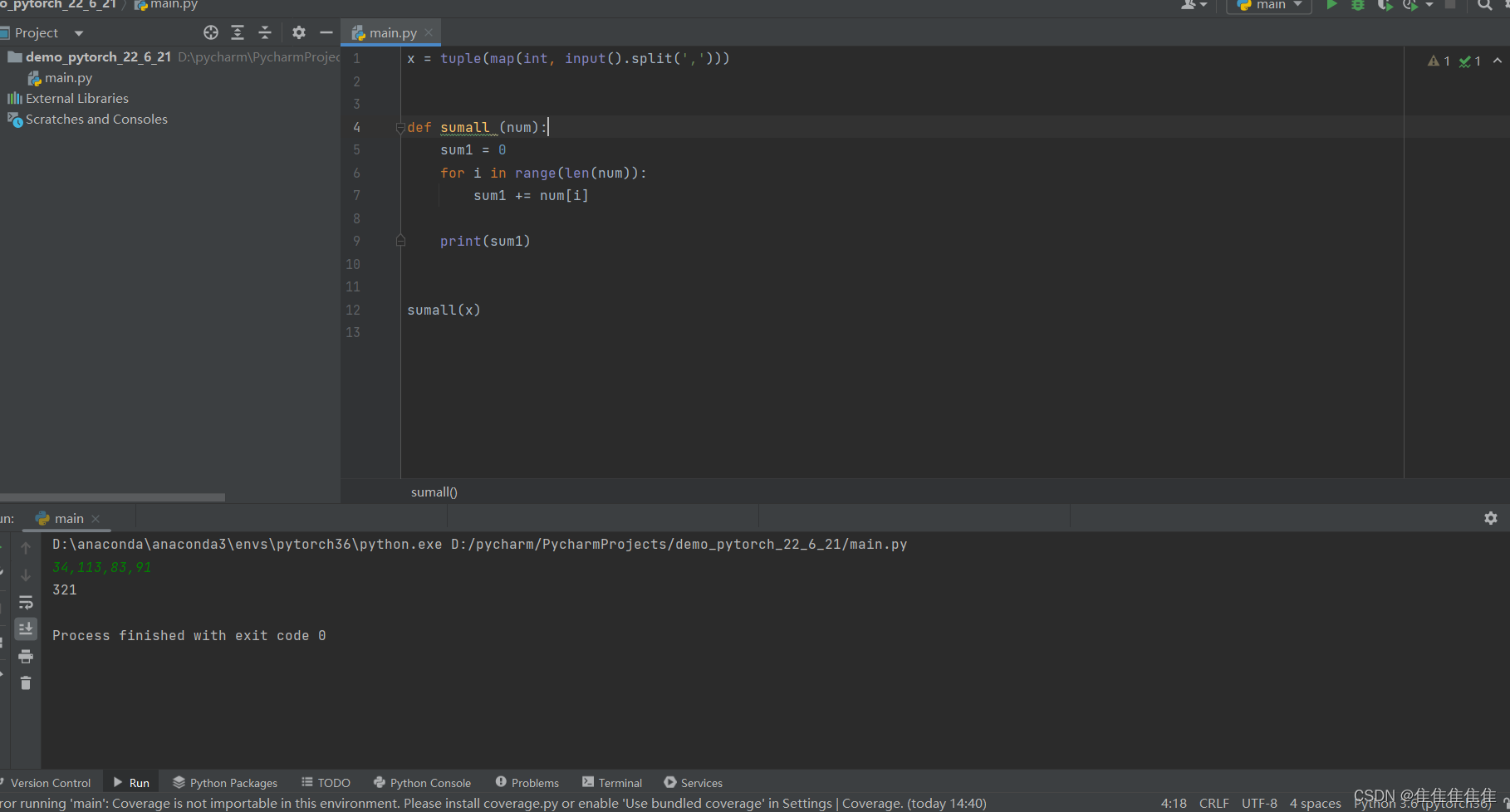Click the python.exe command line in console

pos(479,545)
